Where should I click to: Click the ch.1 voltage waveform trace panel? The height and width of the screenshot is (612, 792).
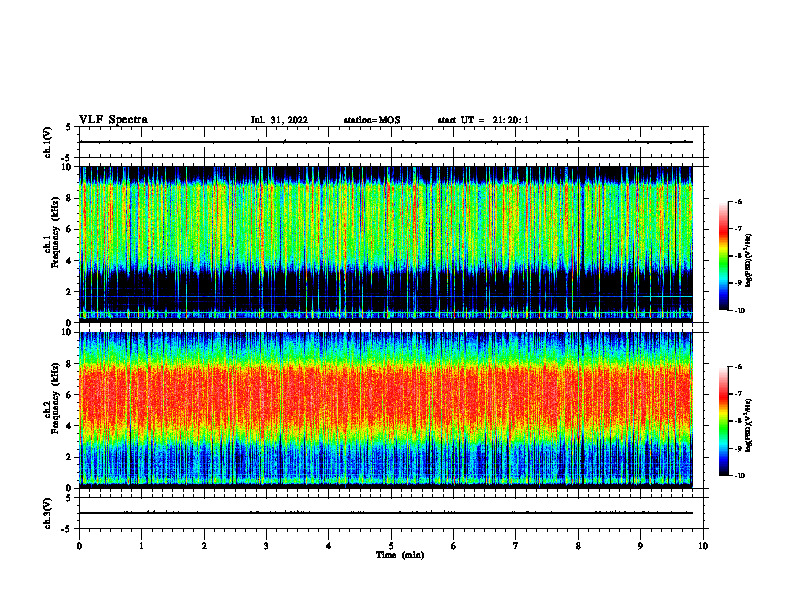[x=393, y=142]
